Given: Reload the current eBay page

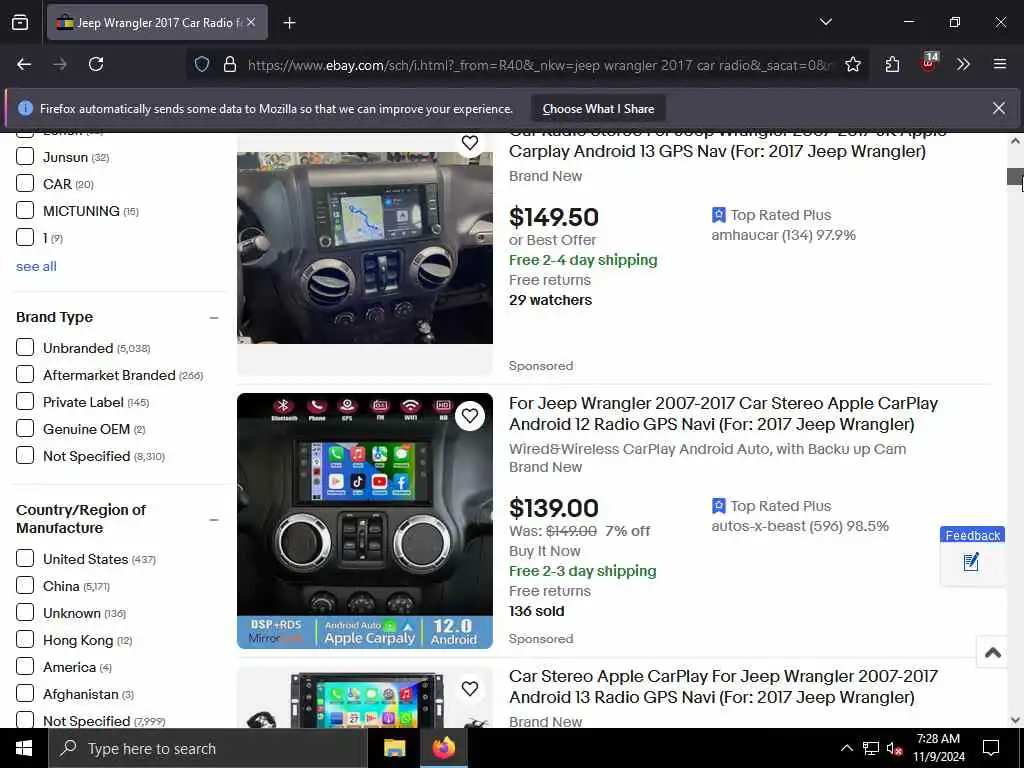Looking at the screenshot, I should click(x=96, y=64).
